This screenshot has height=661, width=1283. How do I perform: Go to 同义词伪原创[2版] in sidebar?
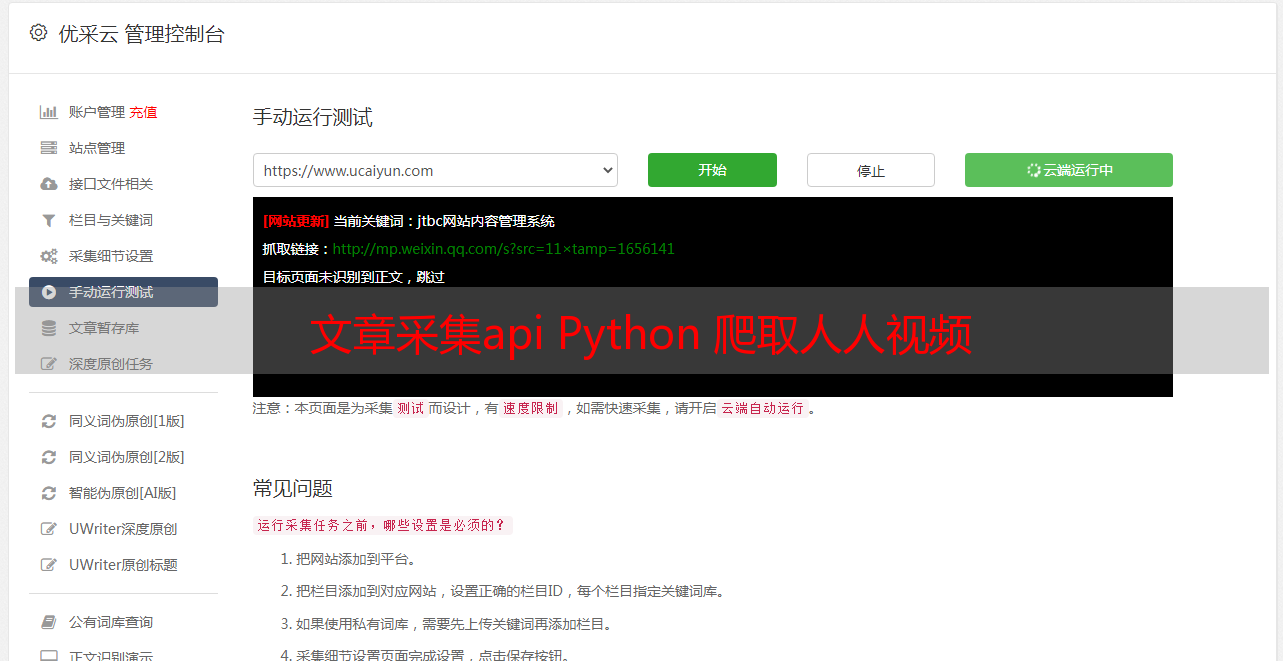click(126, 457)
